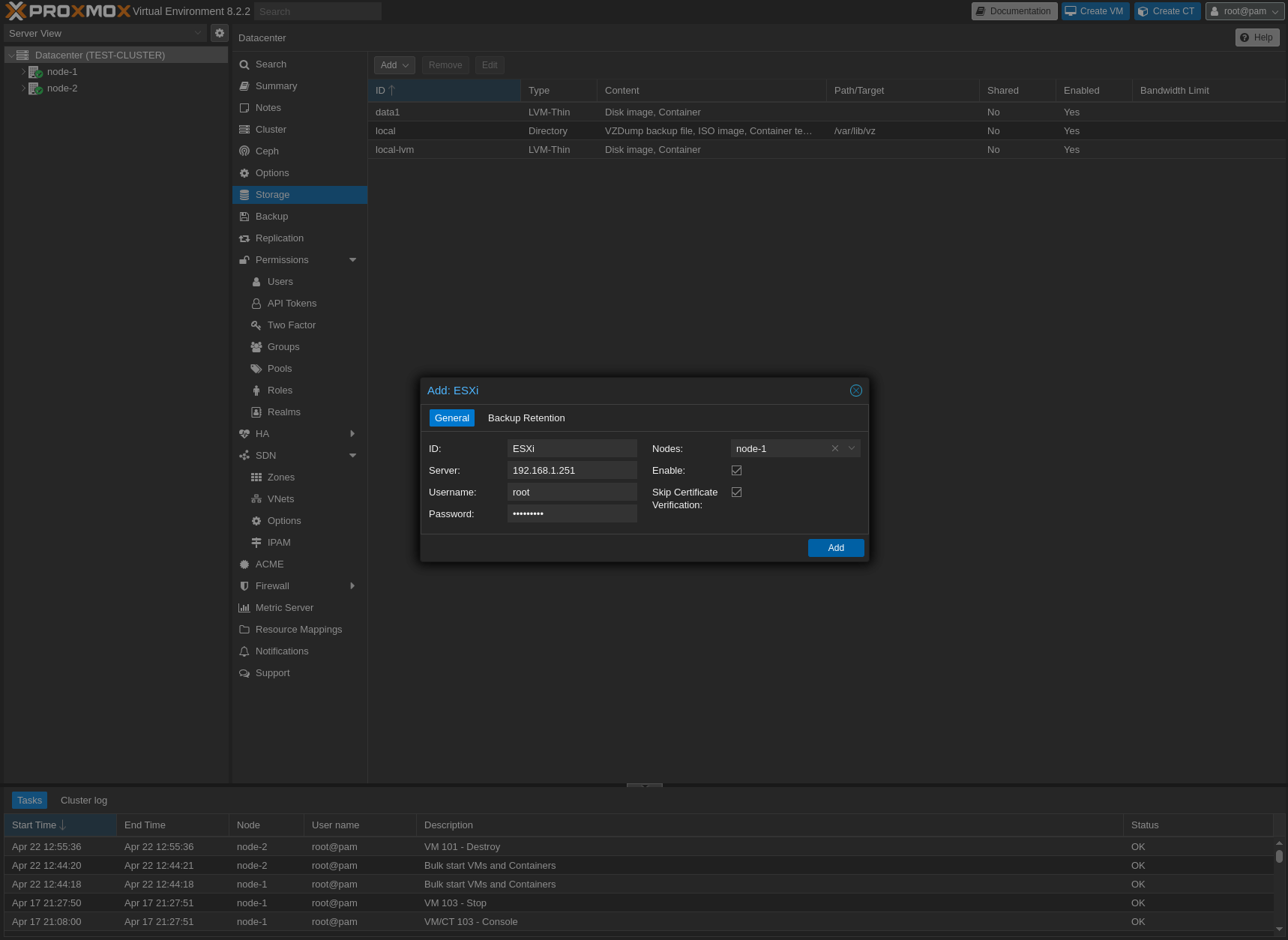This screenshot has height=940, width=1288.
Task: Click Add button in ESXi dialog
Action: (x=836, y=548)
